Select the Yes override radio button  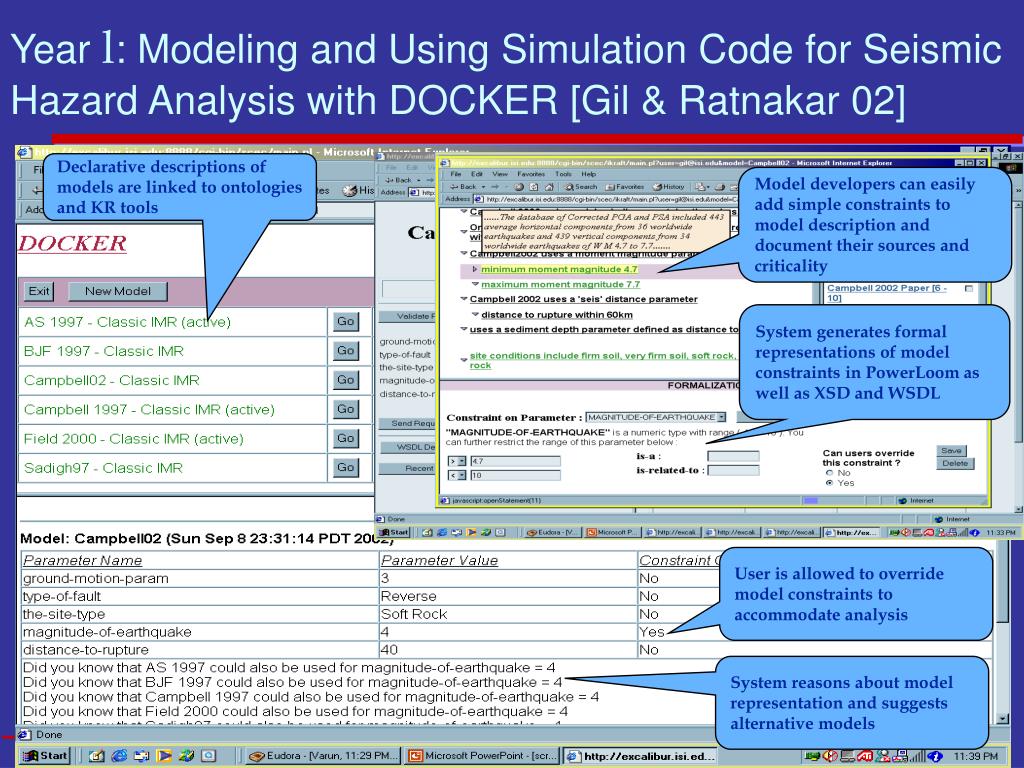pyautogui.click(x=829, y=483)
